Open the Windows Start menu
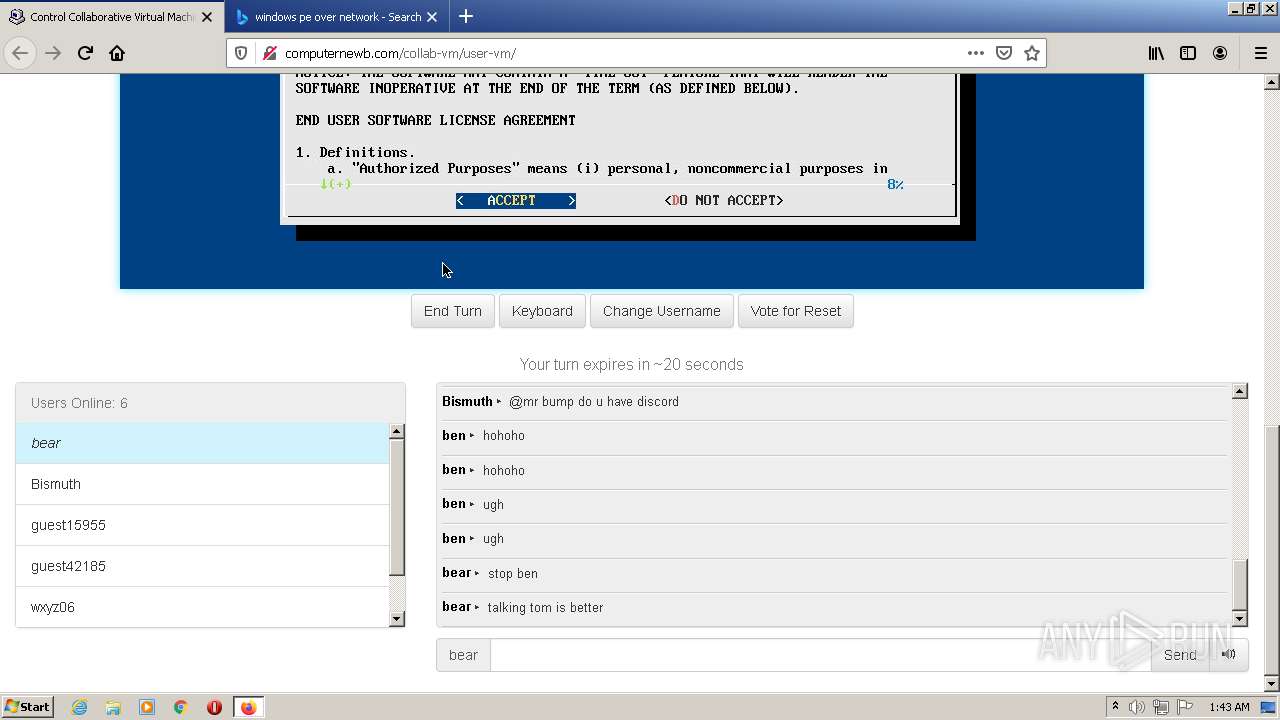Viewport: 1280px width, 720px height. click(x=28, y=707)
